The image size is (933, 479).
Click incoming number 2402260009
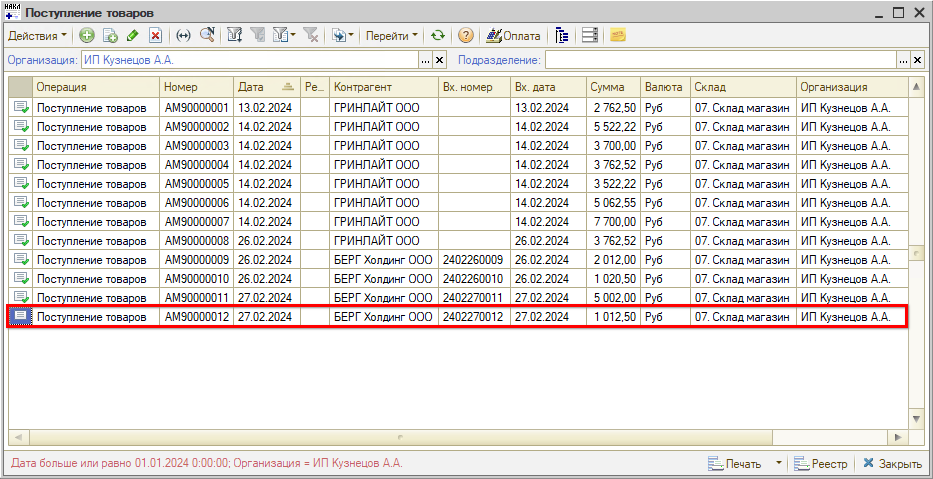pos(473,260)
